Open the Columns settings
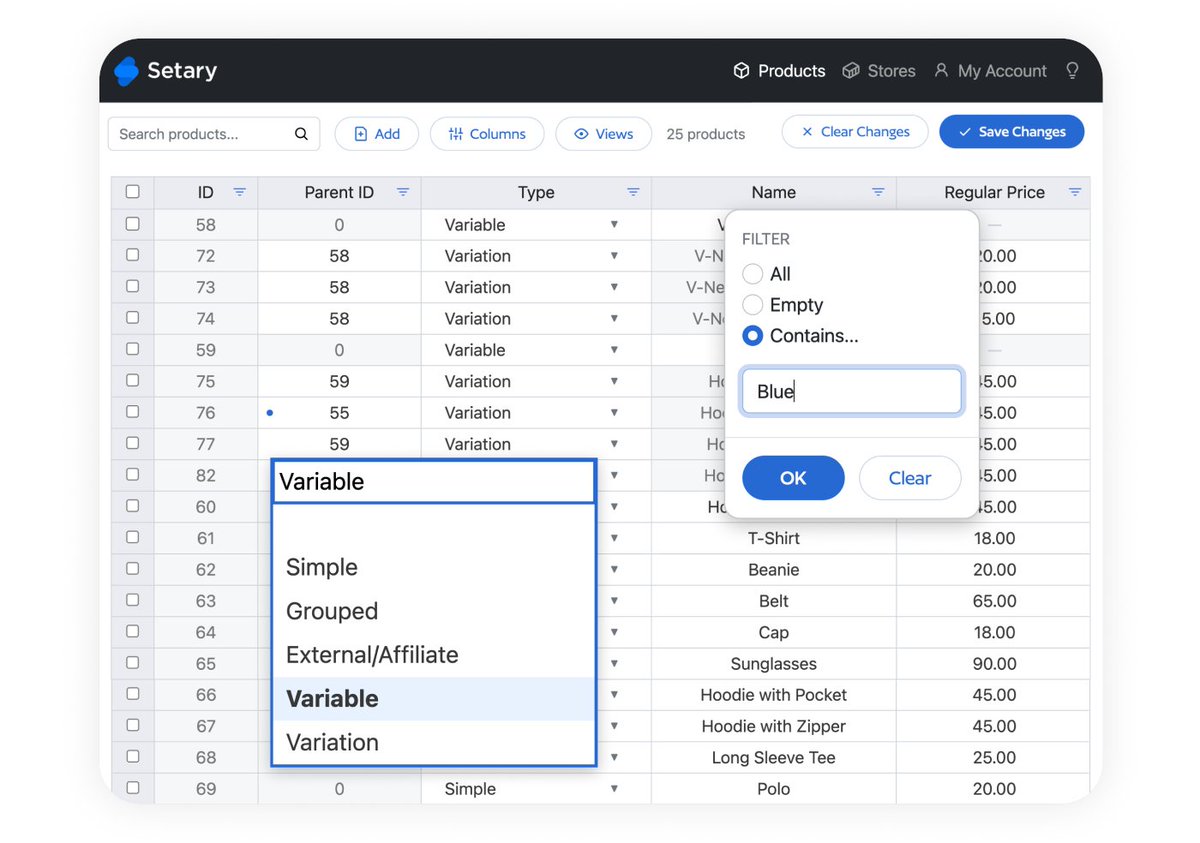This screenshot has height=843, width=1200. pyautogui.click(x=487, y=134)
